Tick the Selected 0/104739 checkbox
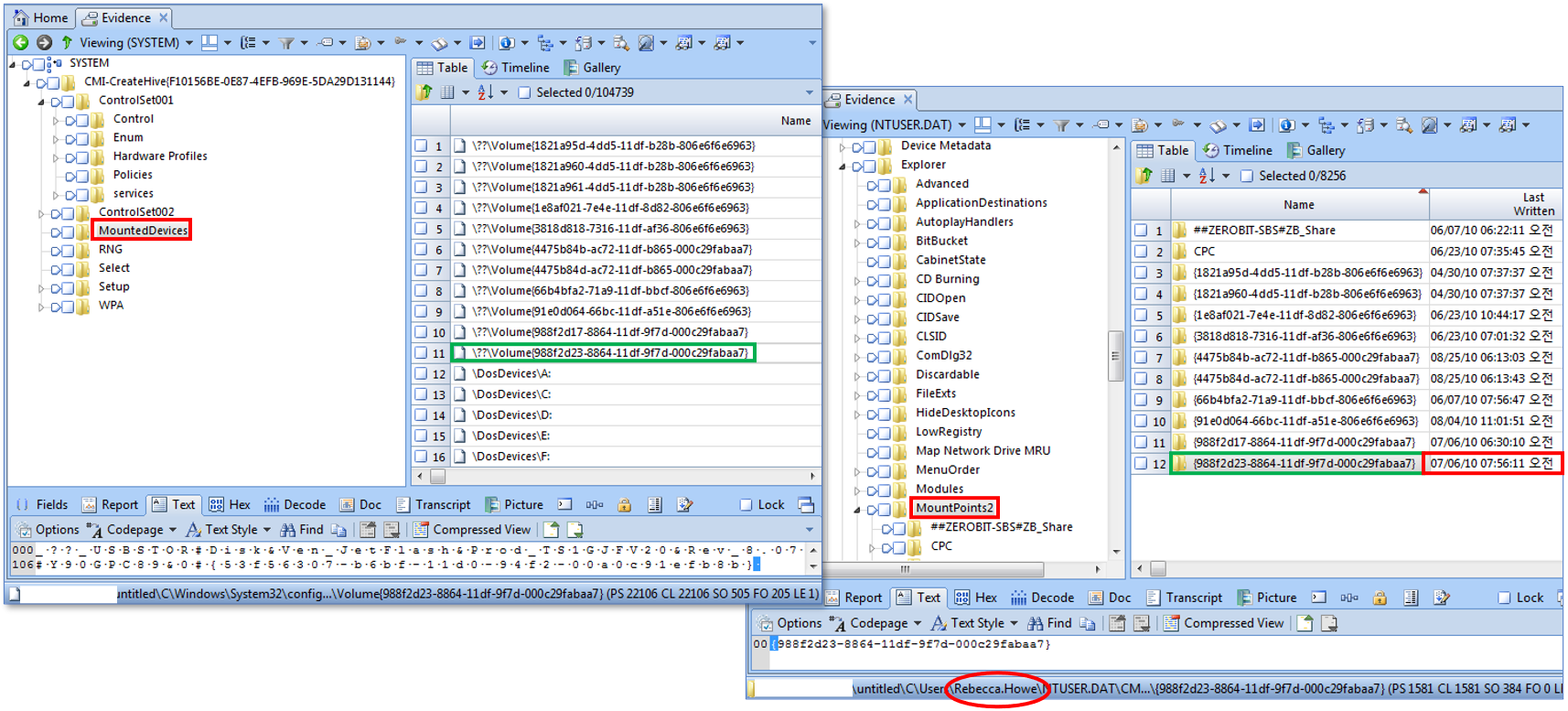The width and height of the screenshot is (1568, 711). (524, 92)
